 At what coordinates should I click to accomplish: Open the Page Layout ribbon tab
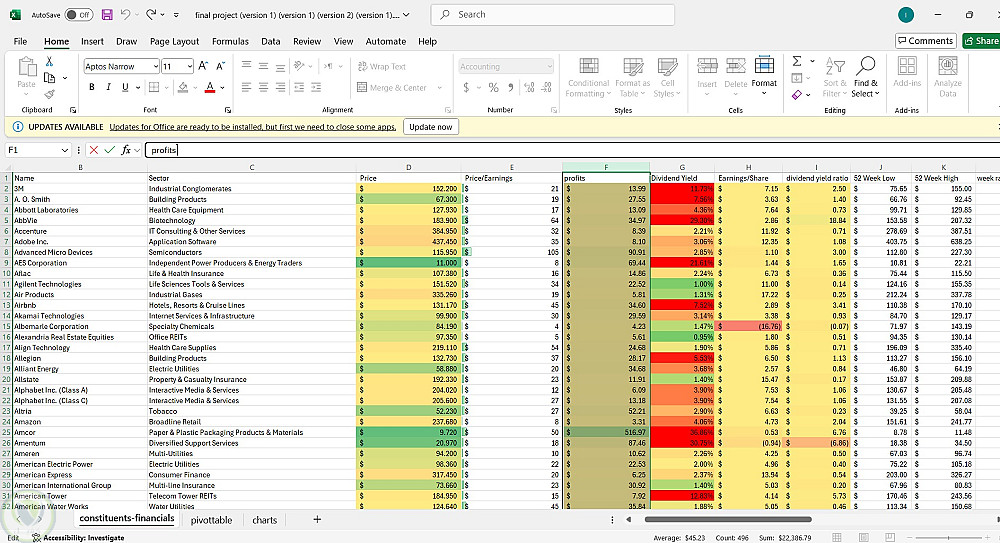(x=174, y=41)
